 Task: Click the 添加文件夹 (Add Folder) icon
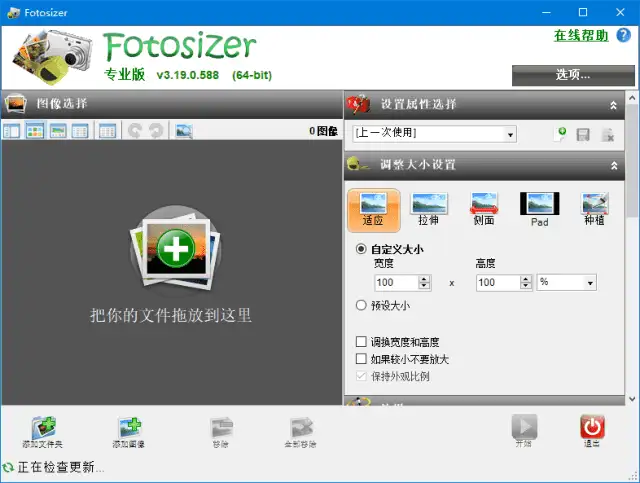42,428
